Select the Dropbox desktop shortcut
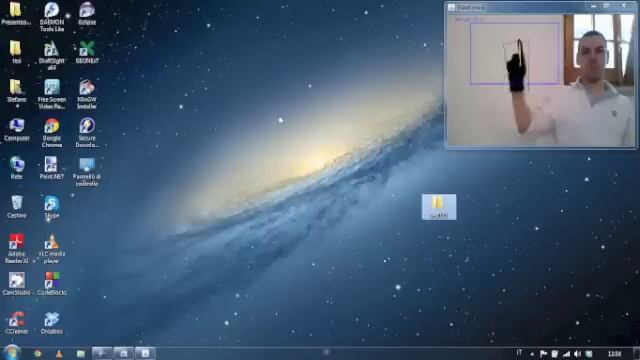The image size is (640, 360). pyautogui.click(x=52, y=322)
